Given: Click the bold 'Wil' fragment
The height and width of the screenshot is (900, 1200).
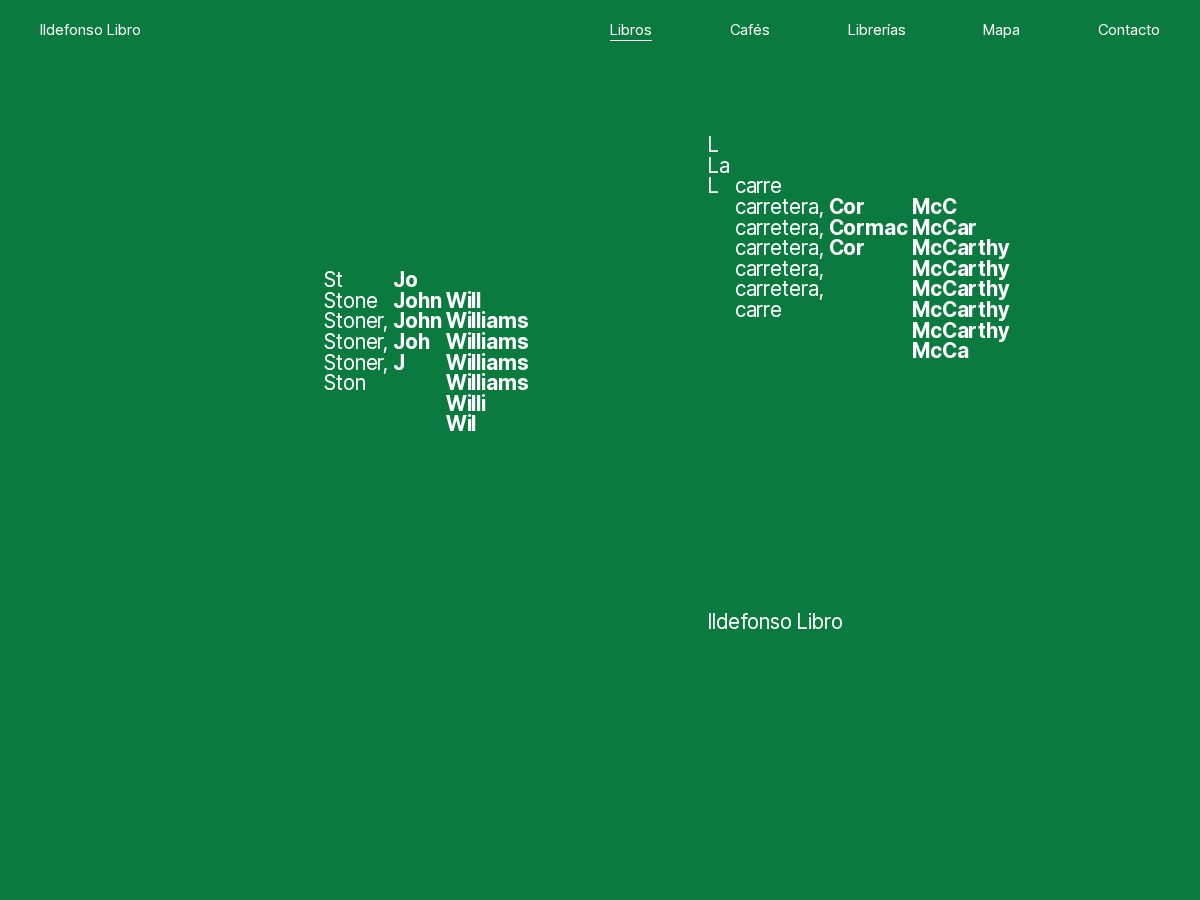Looking at the screenshot, I should [461, 424].
